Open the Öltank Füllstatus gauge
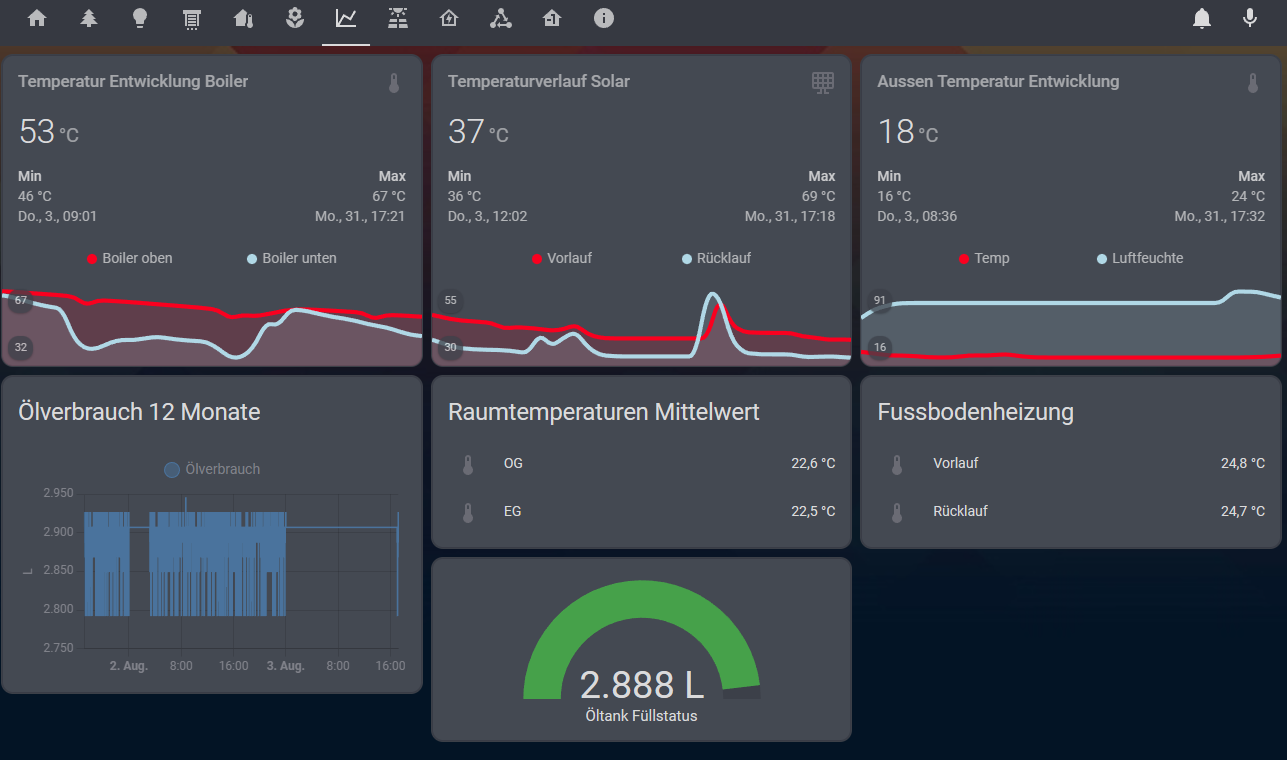The height and width of the screenshot is (760, 1287). click(641, 650)
